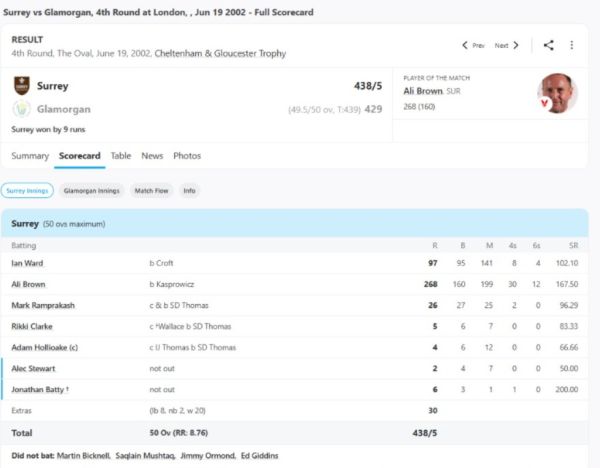This screenshot has height=468, width=600.
Task: Select the Match Flow pill
Action: click(x=152, y=190)
